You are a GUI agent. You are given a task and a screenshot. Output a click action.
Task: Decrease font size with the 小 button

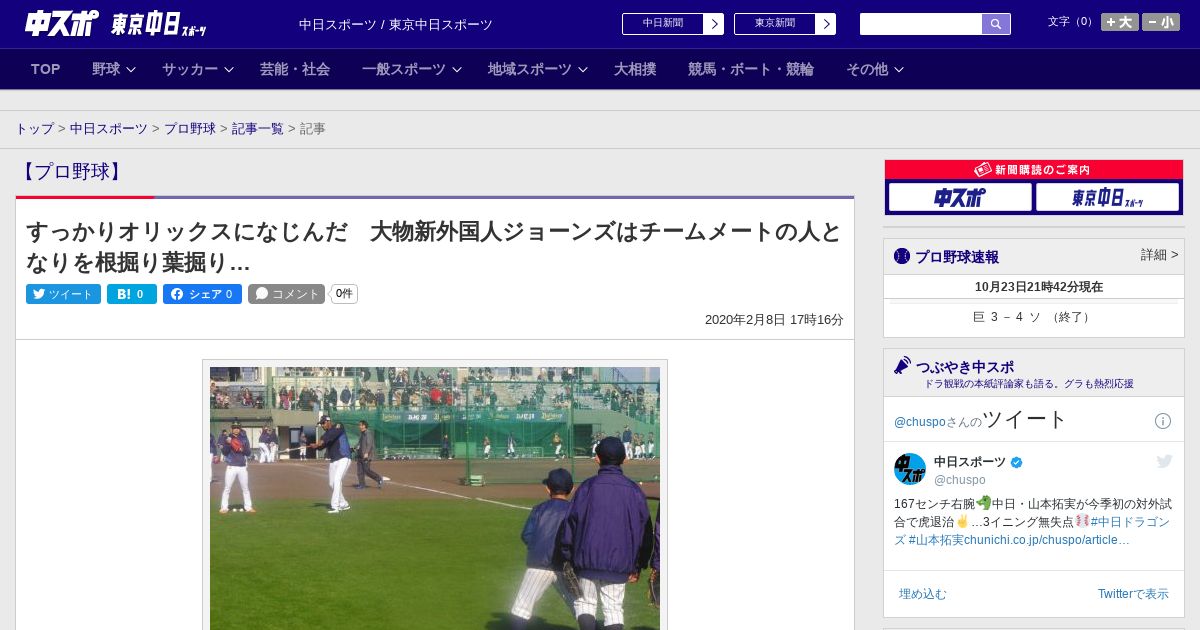pos(1161,22)
